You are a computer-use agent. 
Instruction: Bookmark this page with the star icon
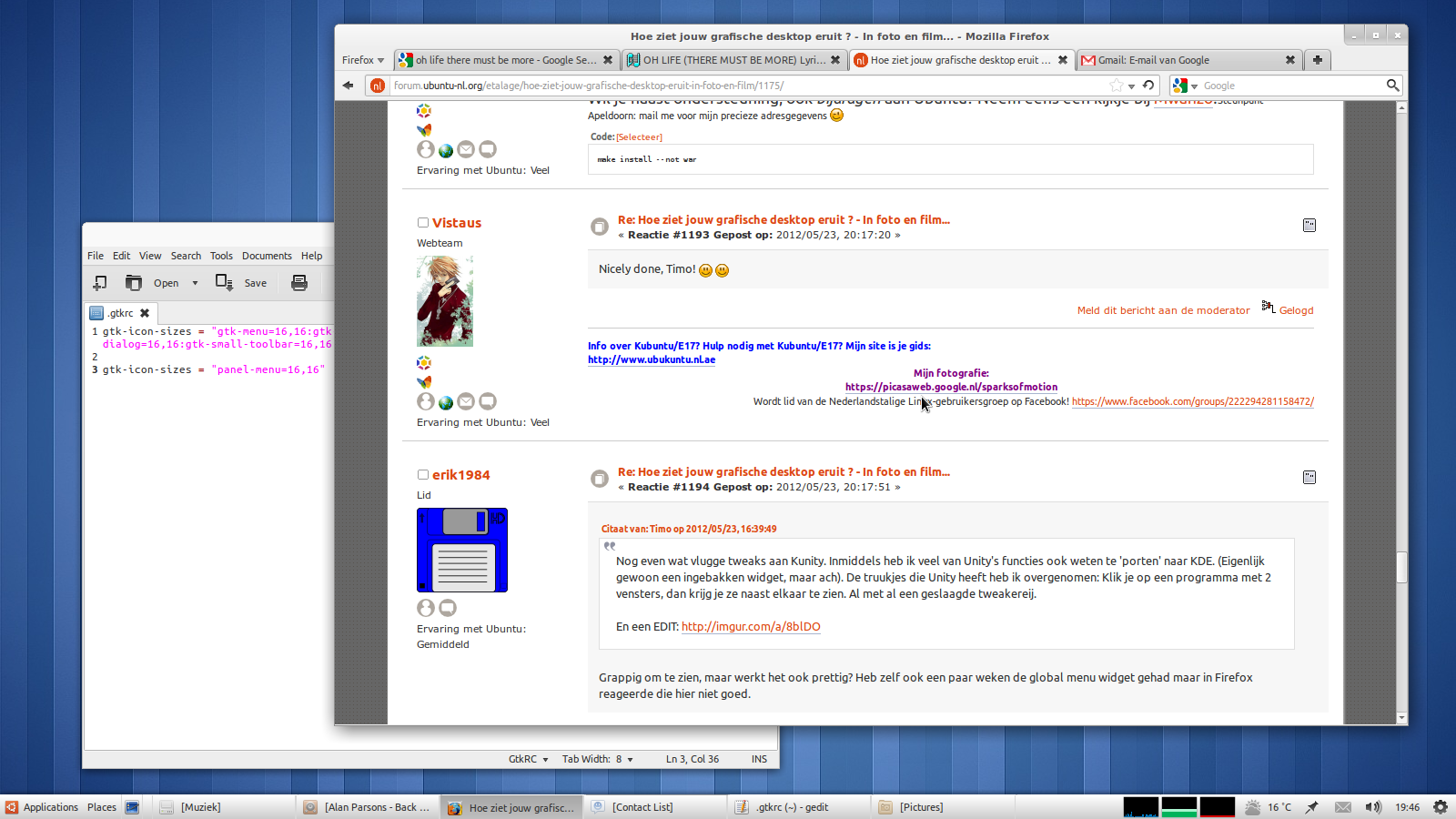click(1117, 86)
